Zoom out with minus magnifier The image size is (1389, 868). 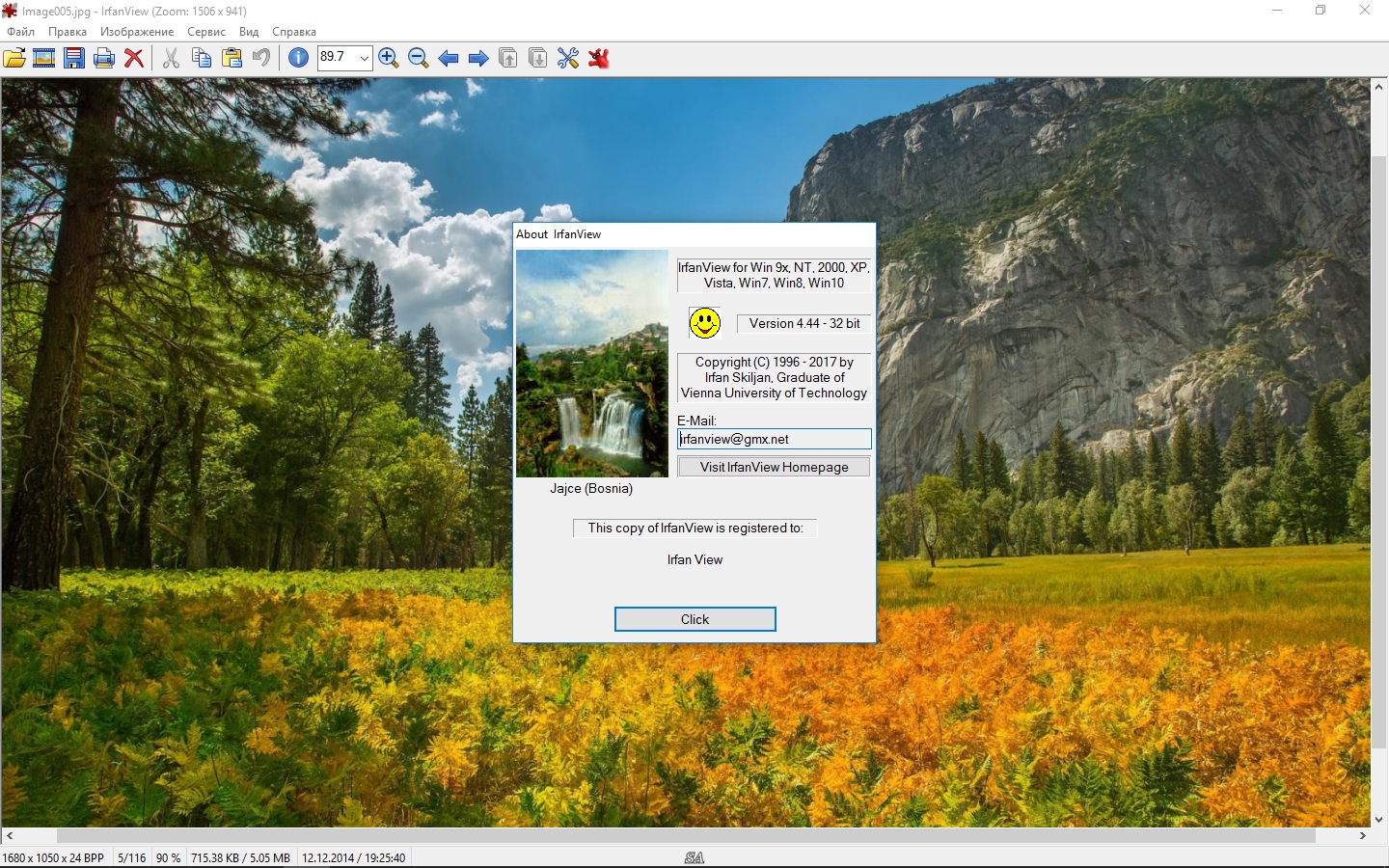click(x=419, y=58)
